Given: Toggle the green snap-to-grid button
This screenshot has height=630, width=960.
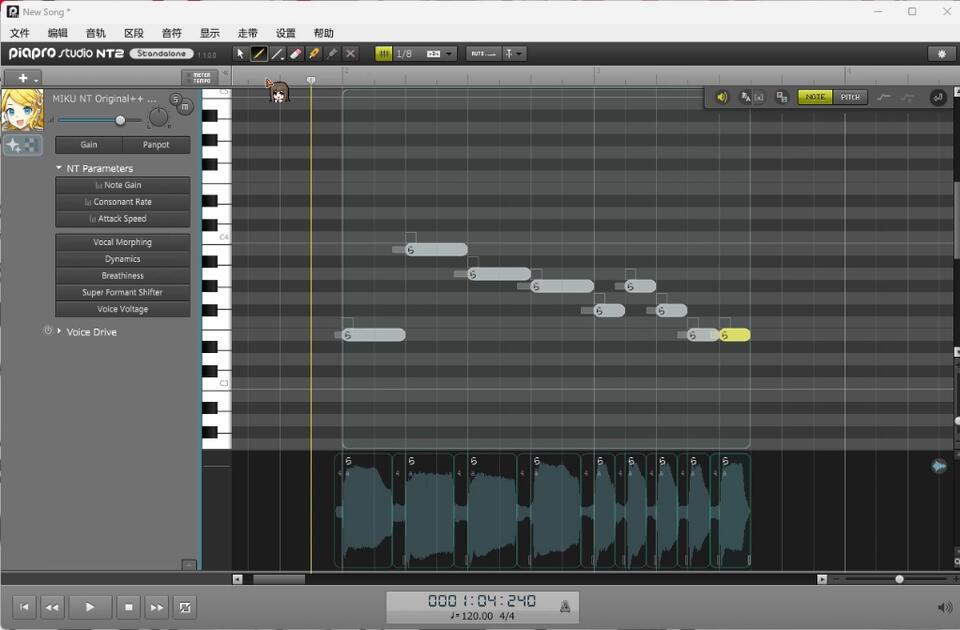Looking at the screenshot, I should coord(384,54).
